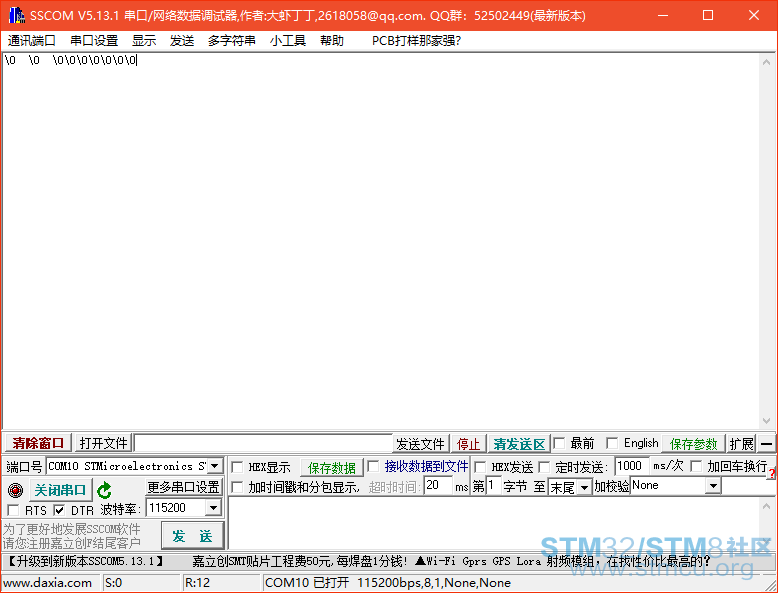Click COM10 已打开 status text

click(x=307, y=583)
